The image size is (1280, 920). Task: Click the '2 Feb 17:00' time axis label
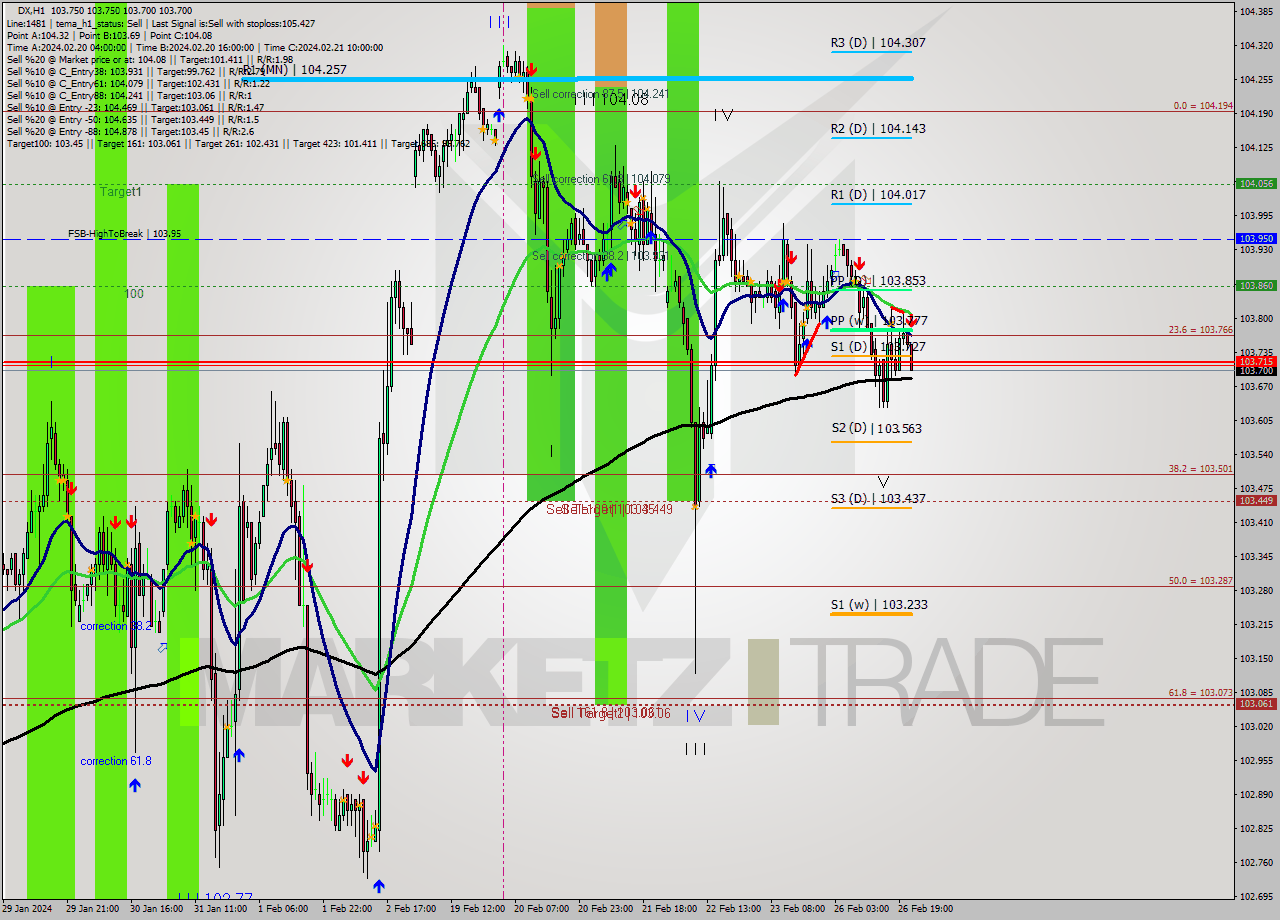click(x=411, y=909)
